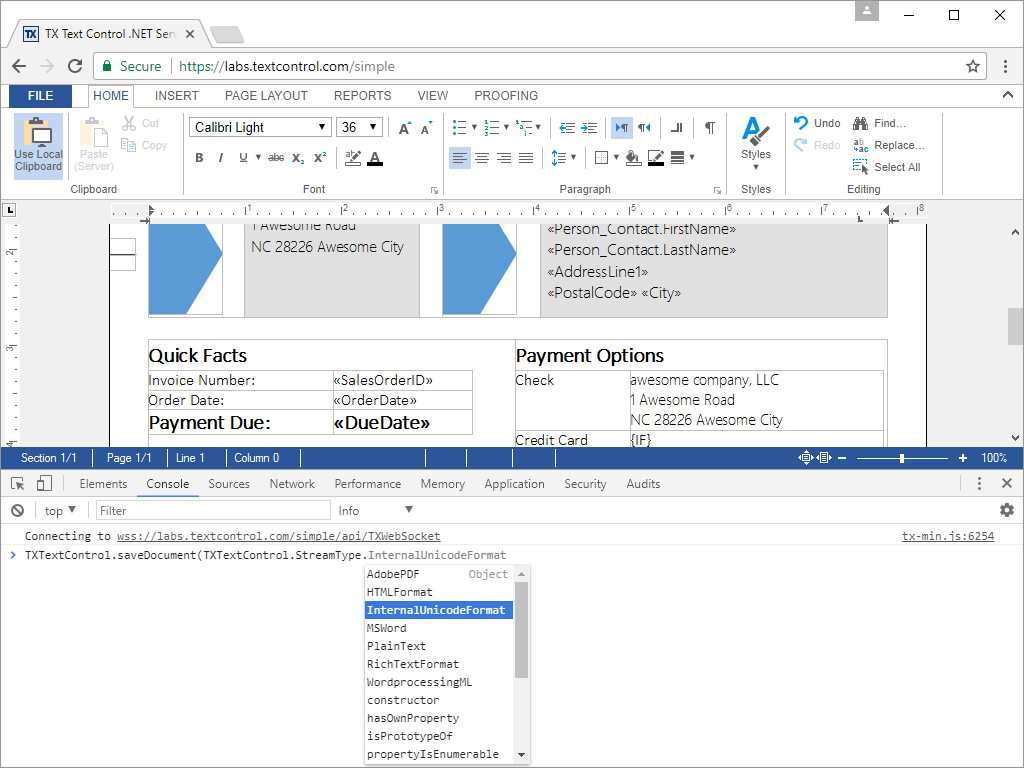Image resolution: width=1024 pixels, height=768 pixels.
Task: Toggle bold formatting in Font group
Action: pos(199,158)
